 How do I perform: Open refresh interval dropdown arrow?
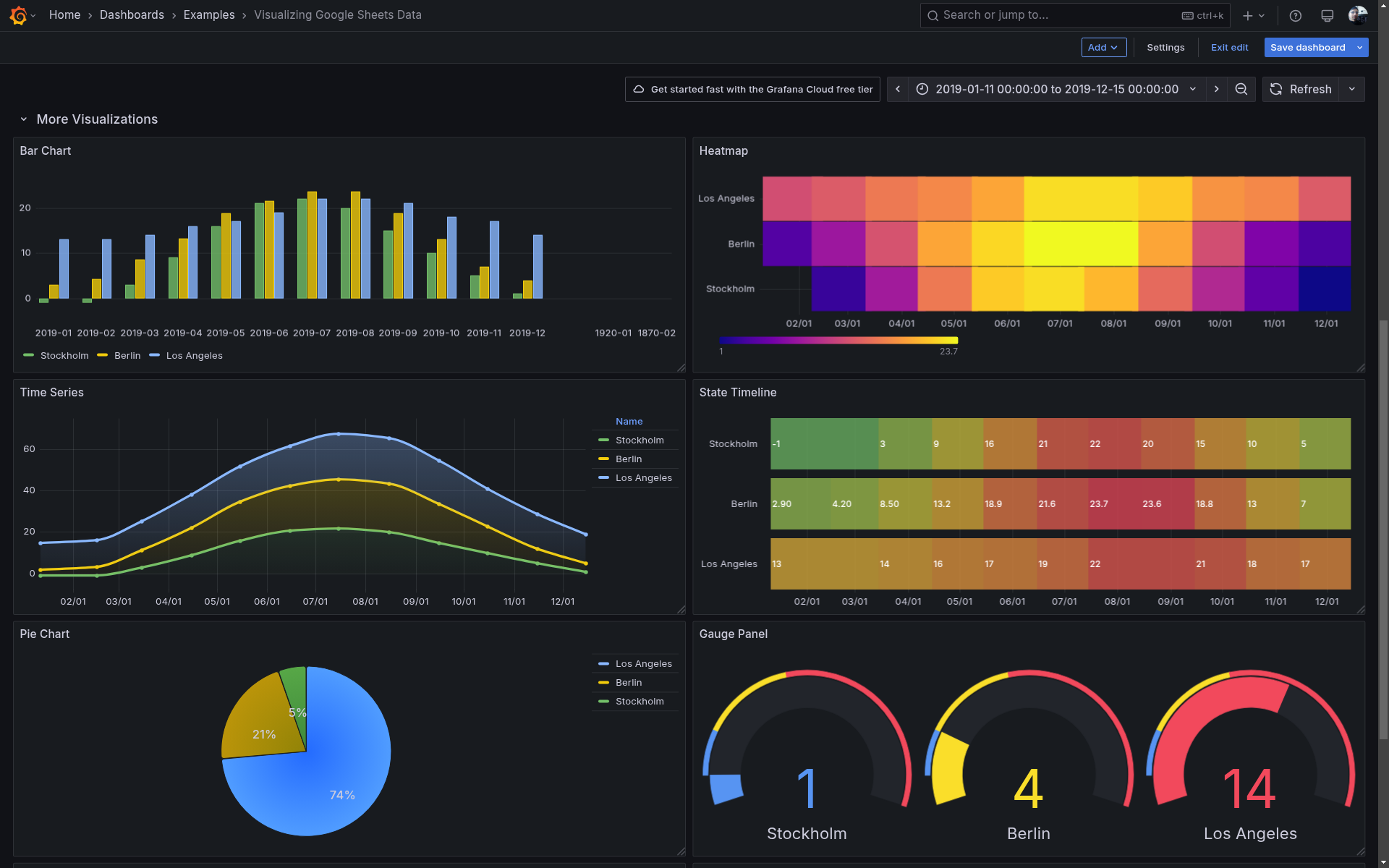click(1352, 89)
